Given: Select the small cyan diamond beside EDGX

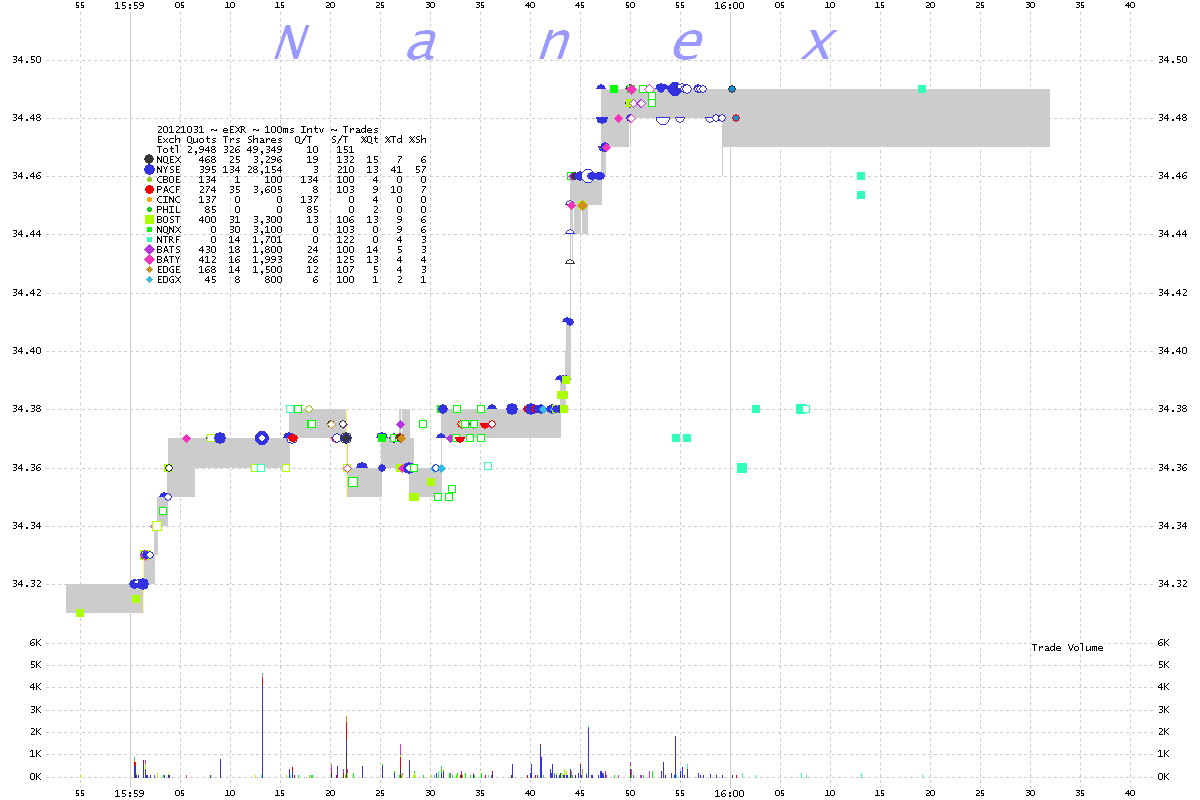Looking at the screenshot, I should coord(149,279).
